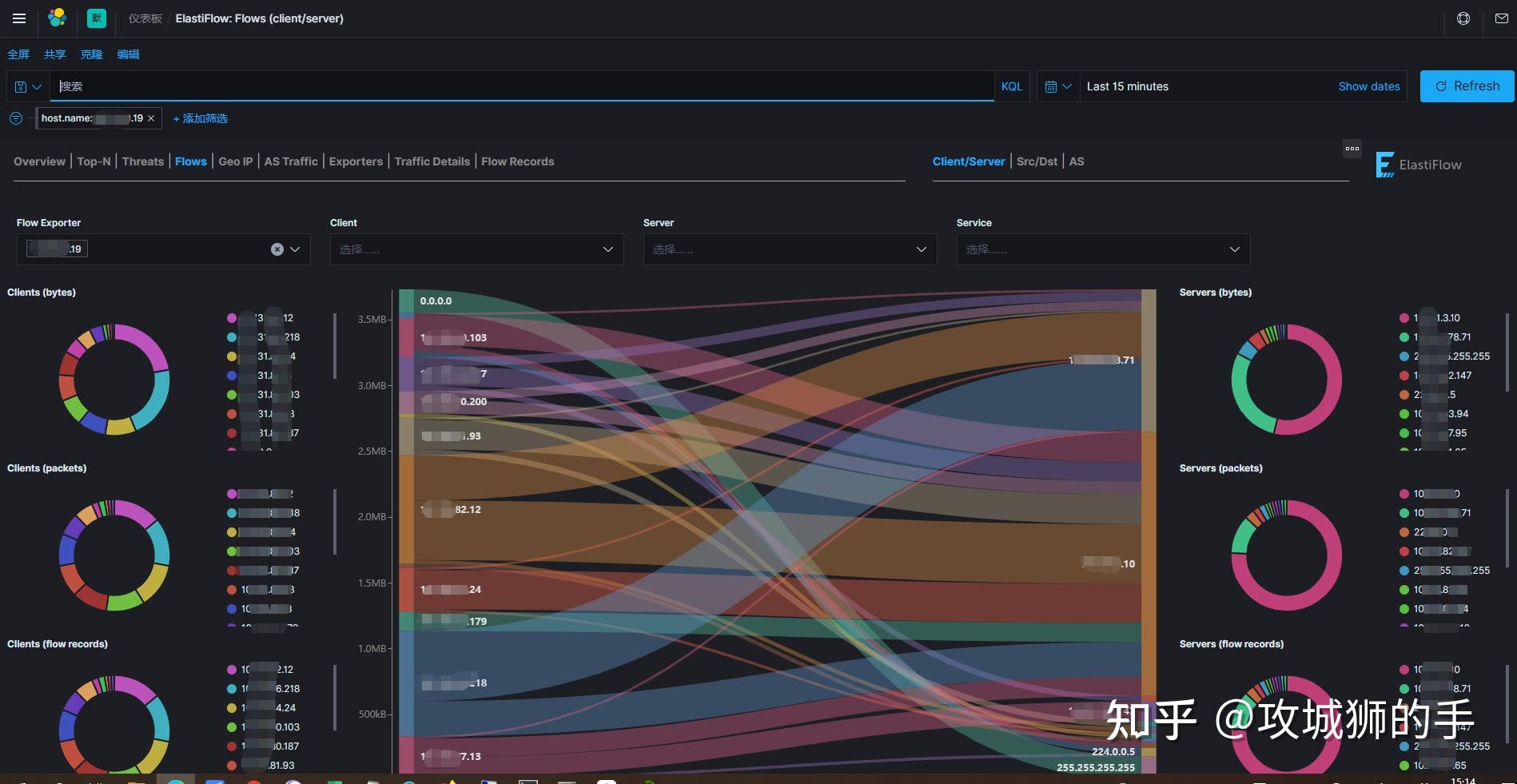
Task: Open the mail newsfeed icon
Action: [x=1501, y=18]
